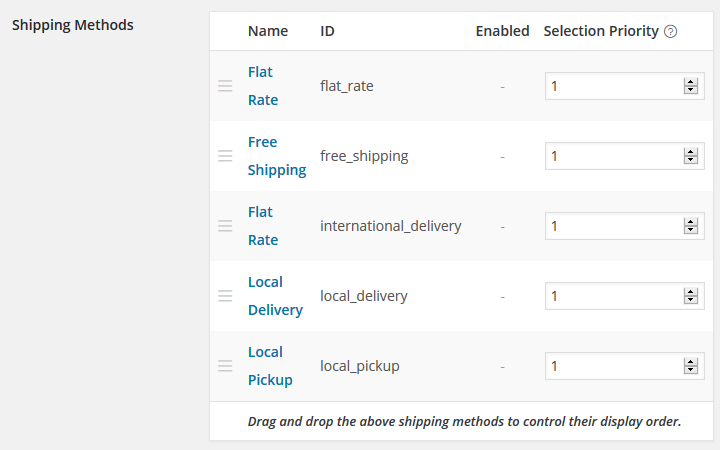The width and height of the screenshot is (720, 450).
Task: Decrease the local_delivery priority with down arrow
Action: pos(690,301)
